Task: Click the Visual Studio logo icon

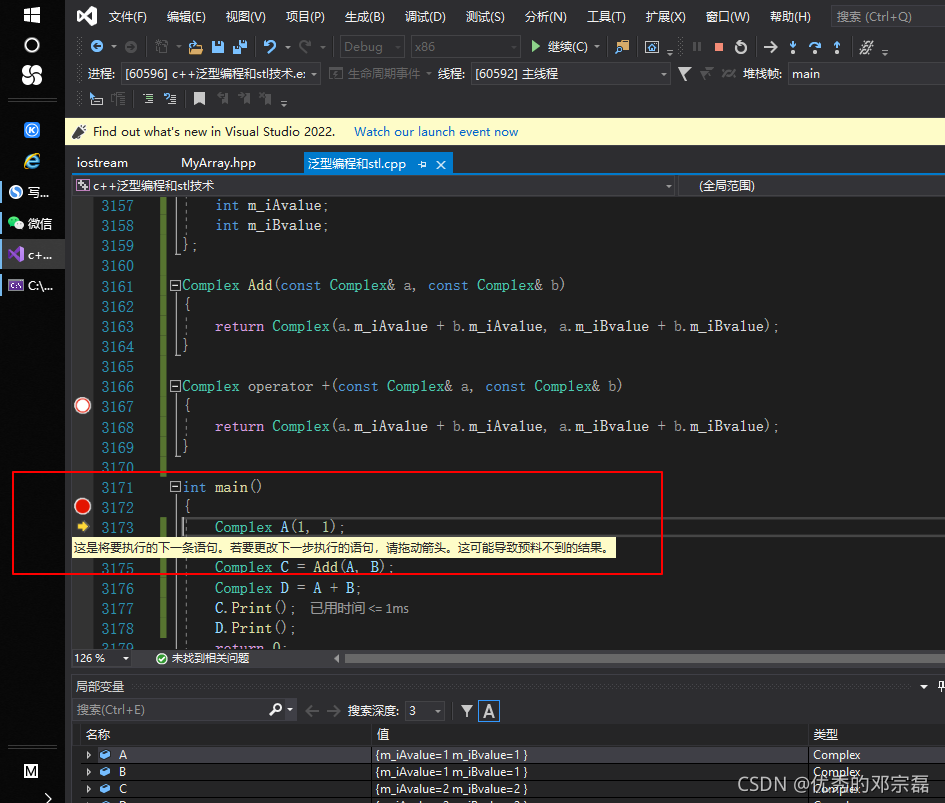Action: [87, 16]
